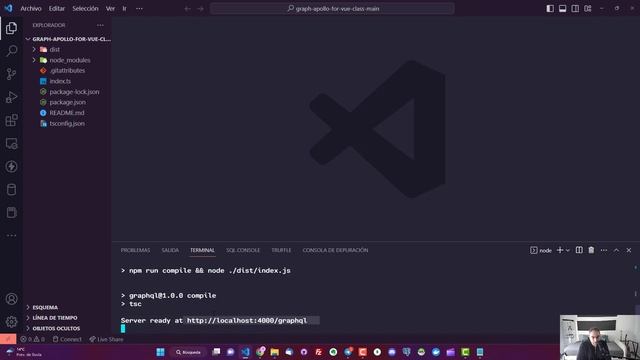Click Connect in the status bar
The image size is (640, 360).
(67, 339)
